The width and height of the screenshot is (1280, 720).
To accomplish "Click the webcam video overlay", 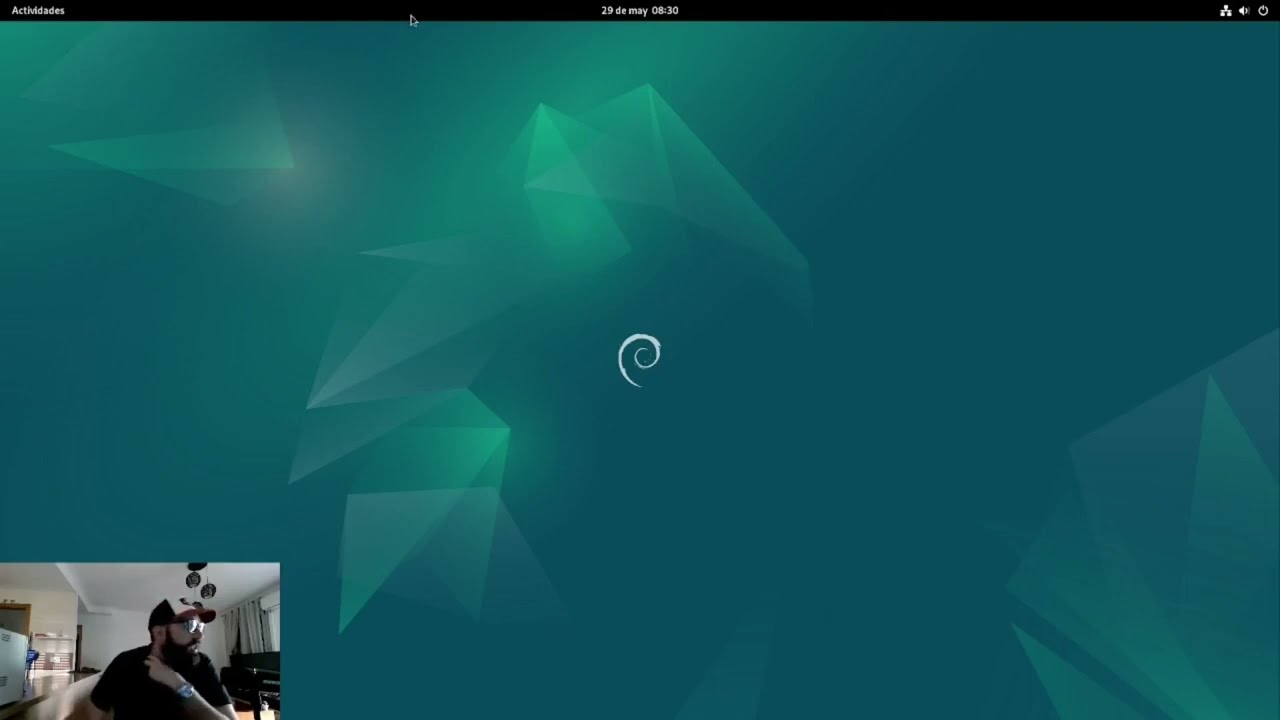I will 140,641.
